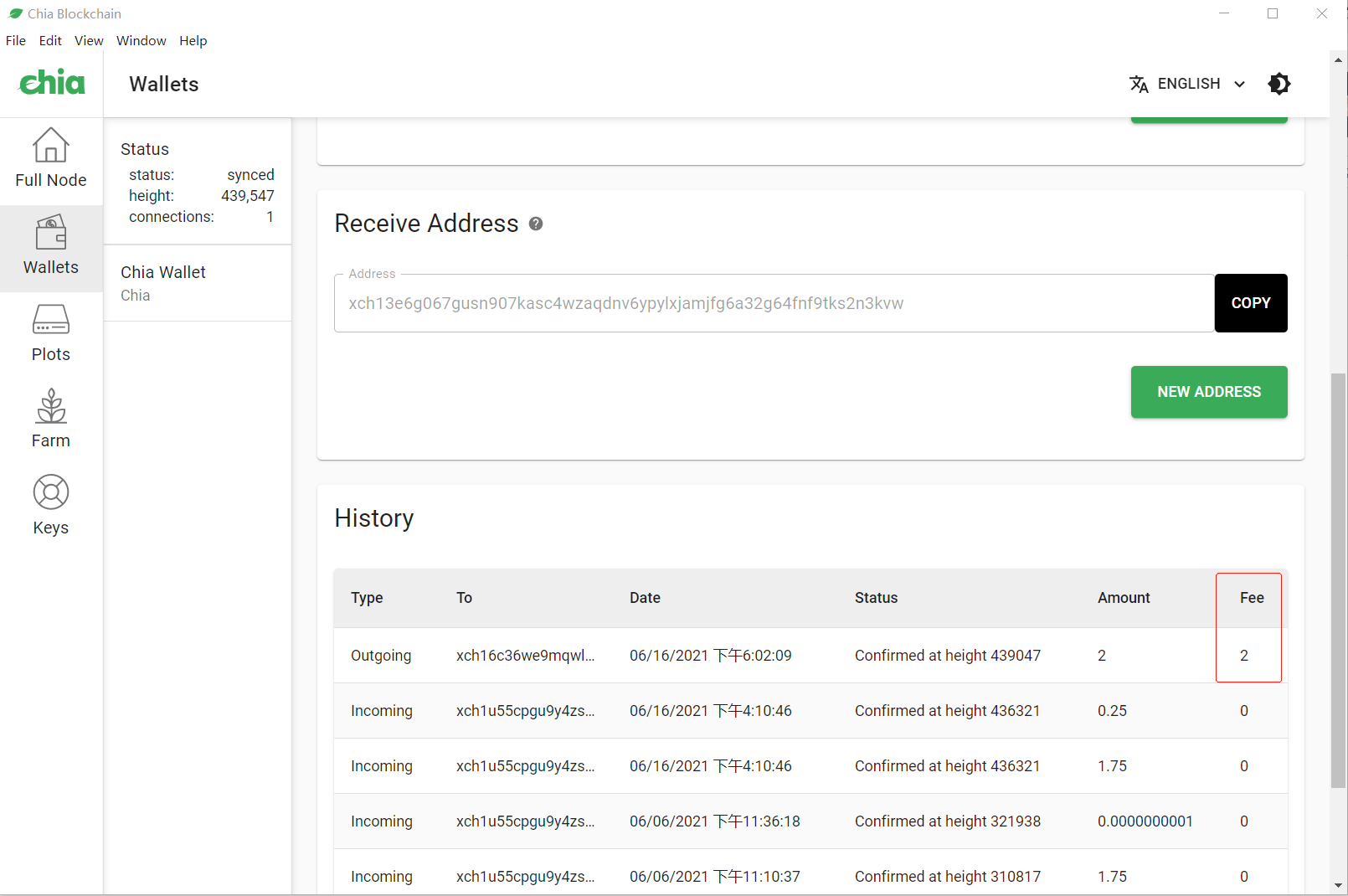Viewport: 1348px width, 896px height.
Task: Click the Chia logo
Action: (x=52, y=83)
